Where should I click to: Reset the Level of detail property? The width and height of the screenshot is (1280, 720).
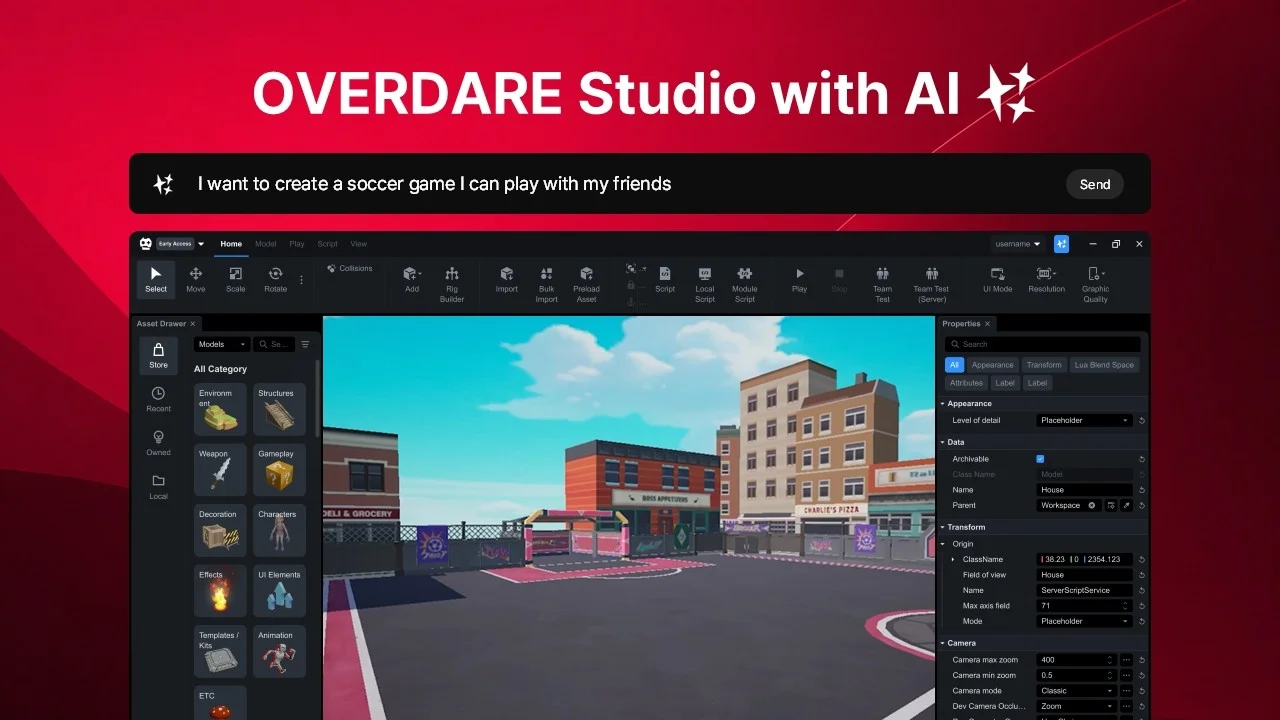(x=1142, y=420)
